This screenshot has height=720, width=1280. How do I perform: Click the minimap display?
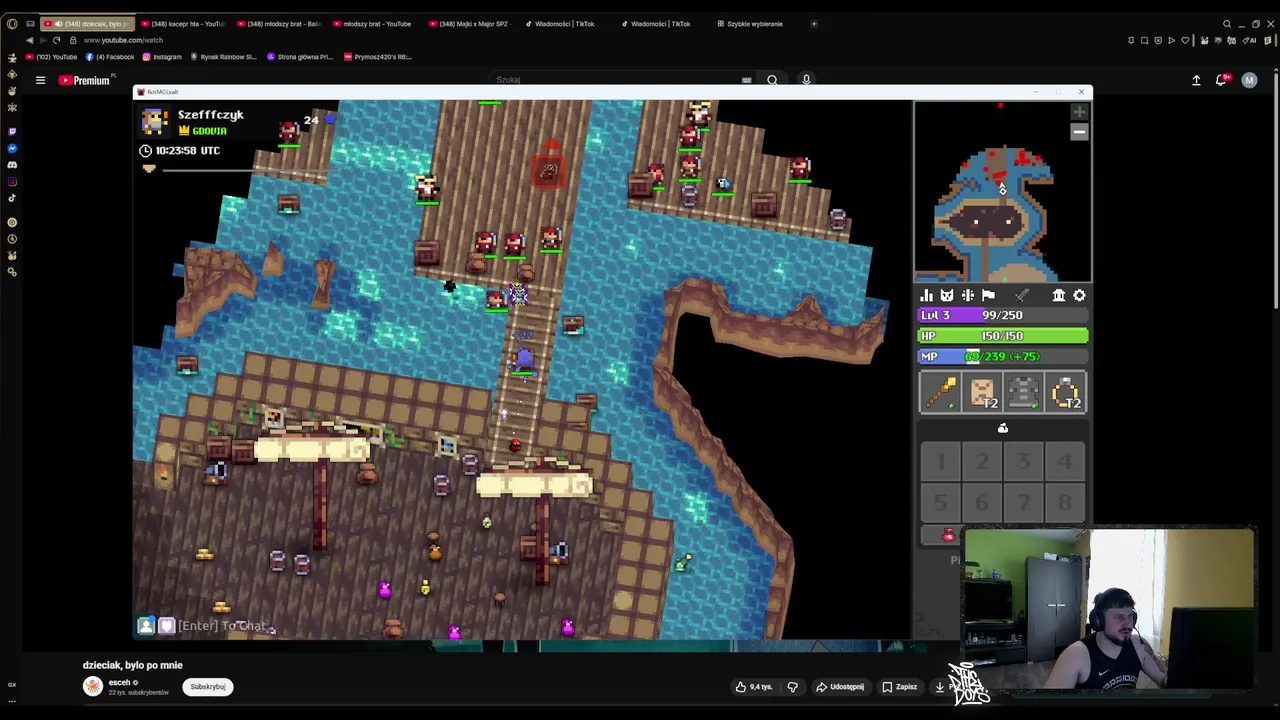[x=1002, y=192]
